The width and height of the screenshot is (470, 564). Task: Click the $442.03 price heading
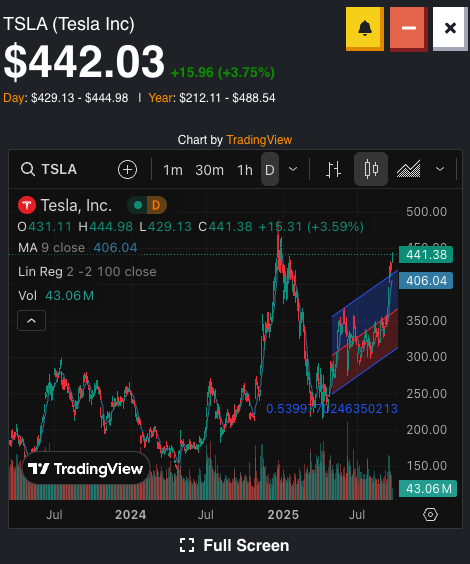click(84, 61)
